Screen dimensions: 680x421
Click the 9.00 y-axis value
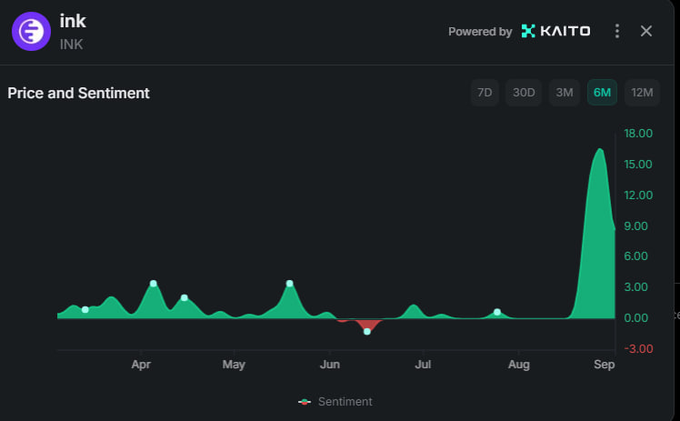click(x=636, y=226)
